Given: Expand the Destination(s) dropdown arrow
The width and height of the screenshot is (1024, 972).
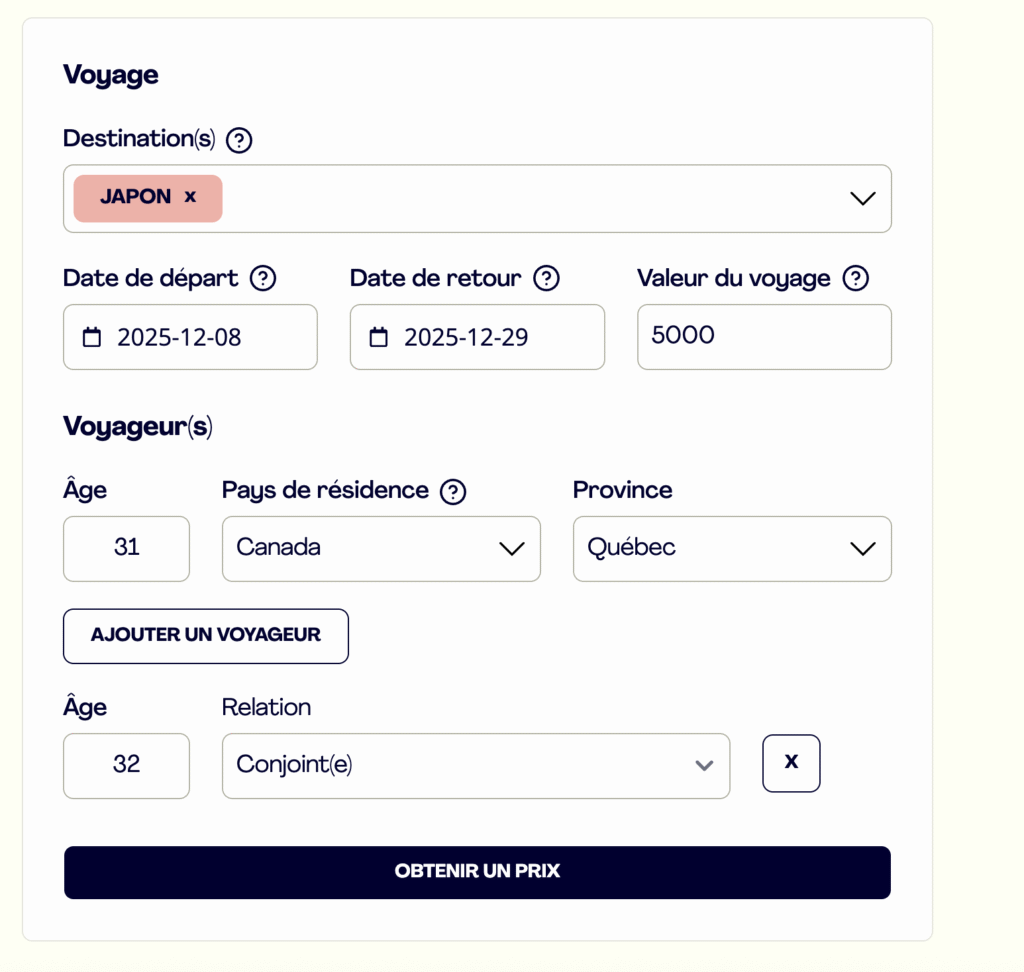Looking at the screenshot, I should [862, 198].
